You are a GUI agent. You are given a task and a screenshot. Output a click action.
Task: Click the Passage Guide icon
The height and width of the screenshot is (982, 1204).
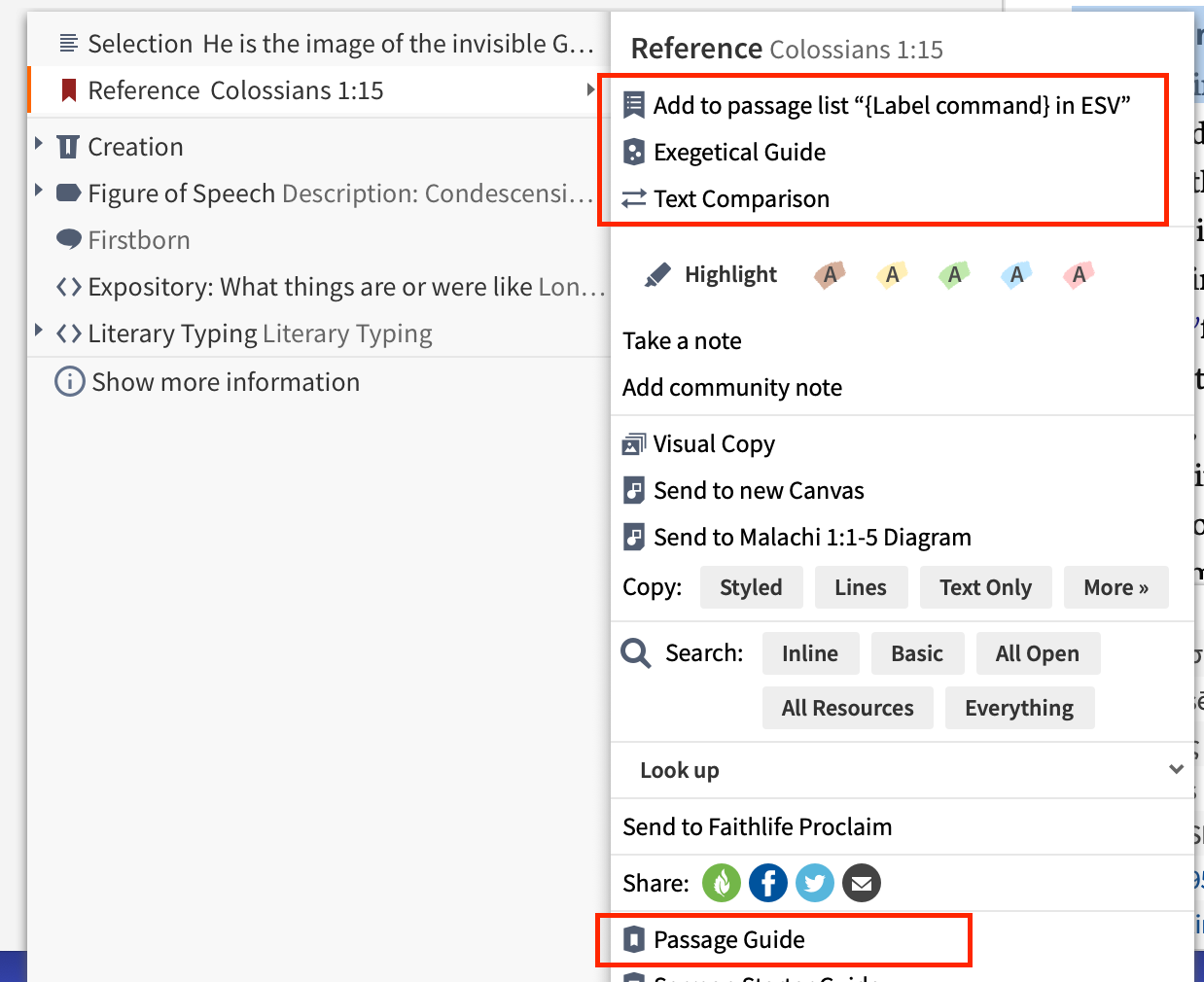pyautogui.click(x=633, y=939)
